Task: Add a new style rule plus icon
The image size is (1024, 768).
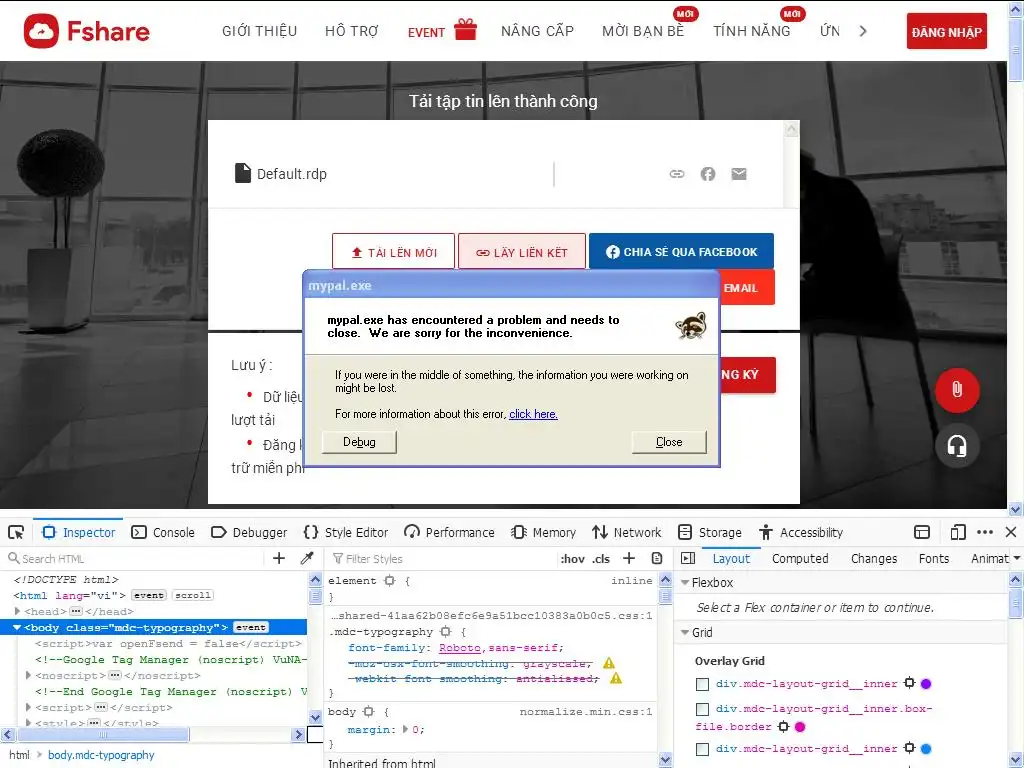Action: [x=629, y=558]
